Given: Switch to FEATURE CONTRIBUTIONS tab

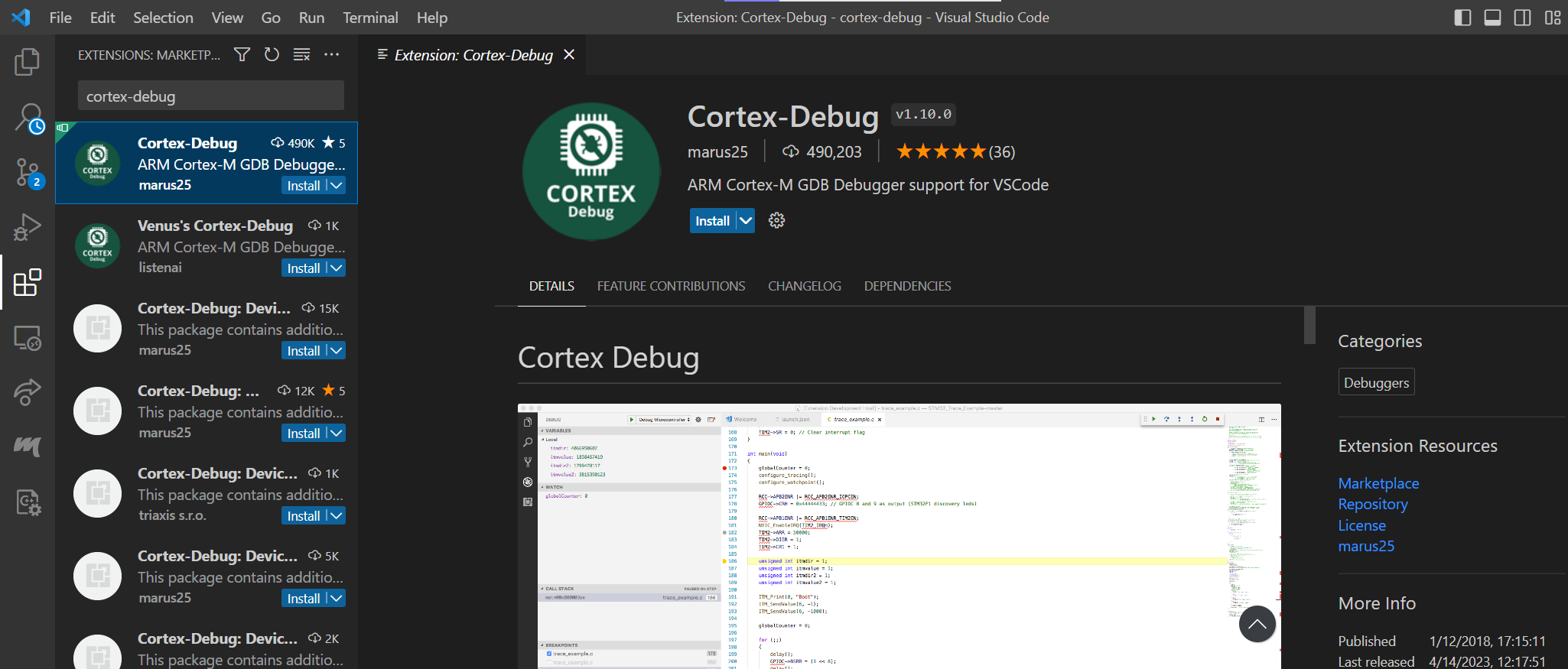Looking at the screenshot, I should pyautogui.click(x=671, y=286).
